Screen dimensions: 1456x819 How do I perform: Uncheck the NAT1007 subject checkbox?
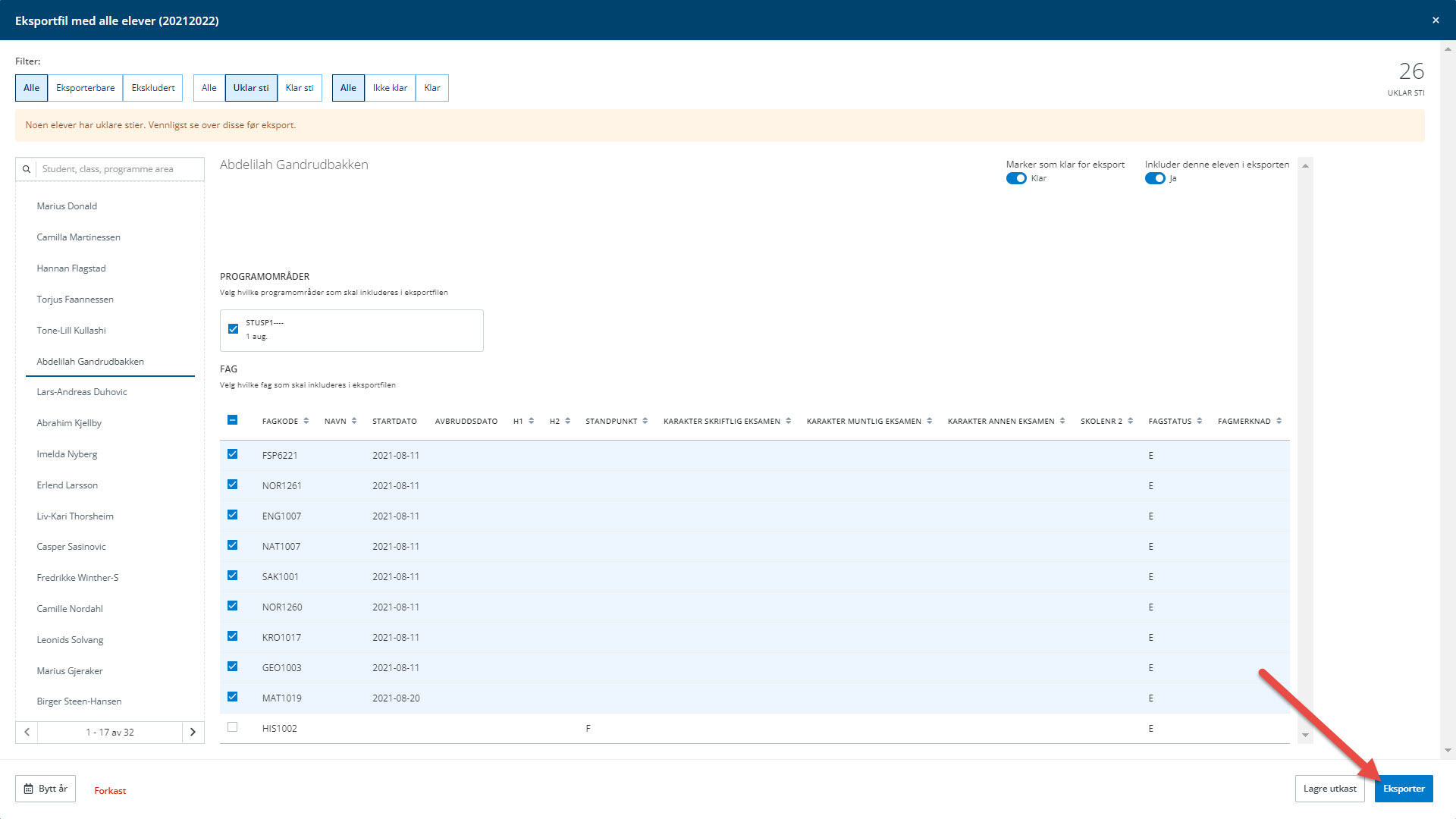(233, 545)
